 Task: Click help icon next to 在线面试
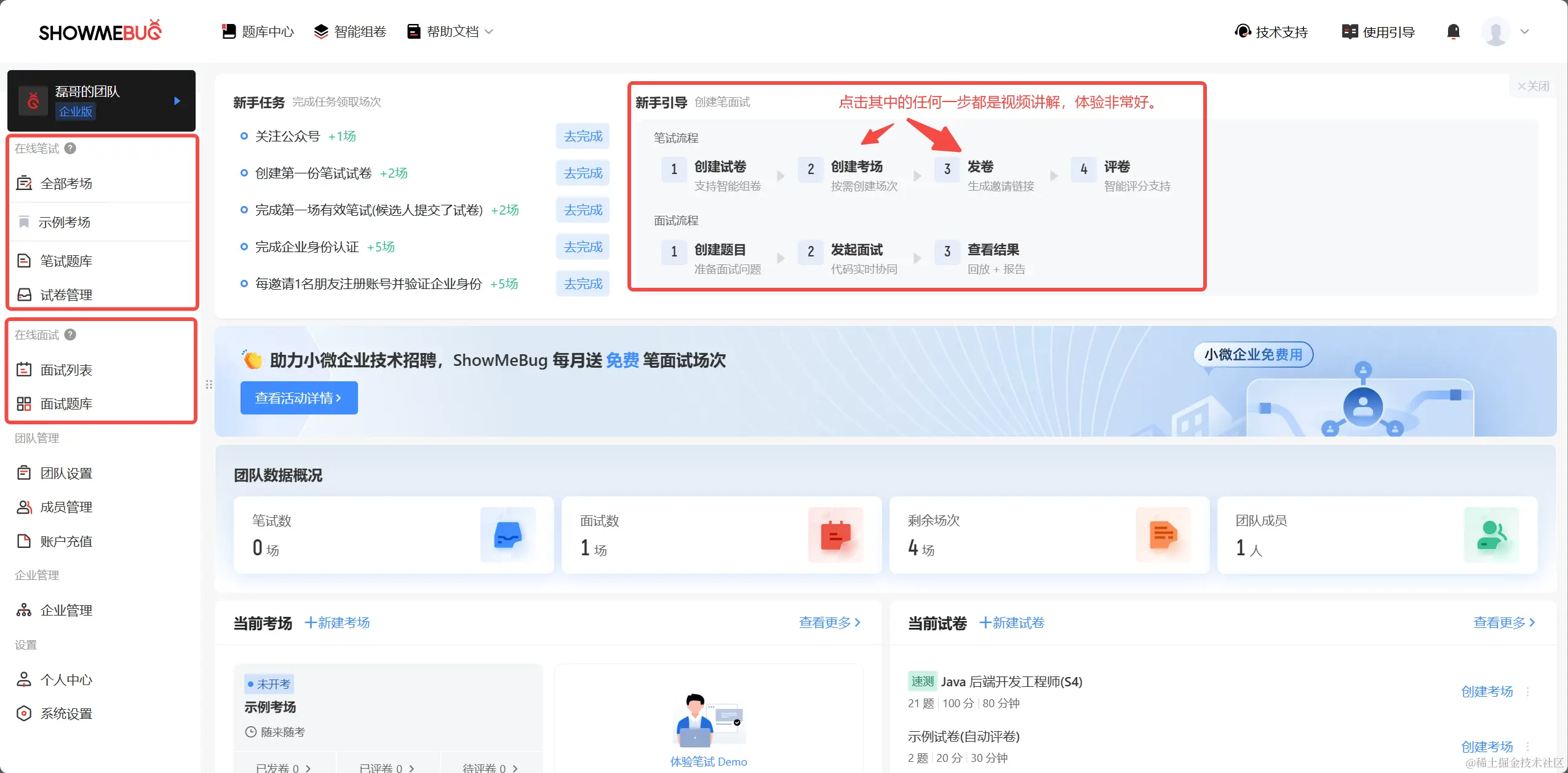[71, 335]
